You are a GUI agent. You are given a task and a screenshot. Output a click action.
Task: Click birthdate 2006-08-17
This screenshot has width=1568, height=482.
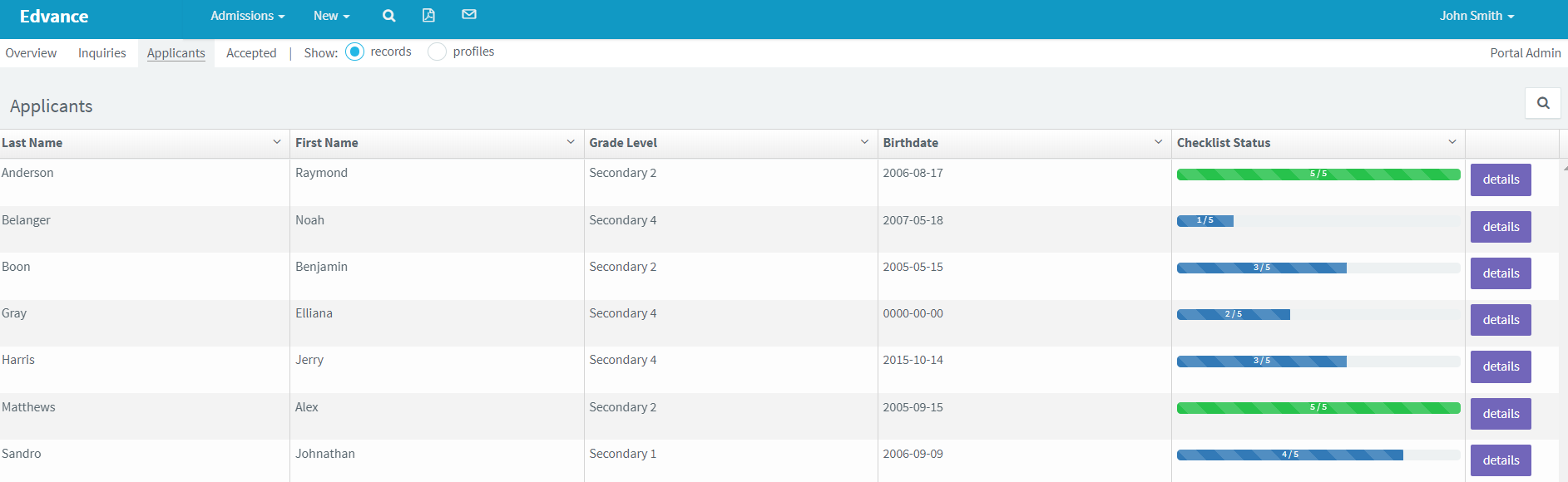[x=913, y=173]
